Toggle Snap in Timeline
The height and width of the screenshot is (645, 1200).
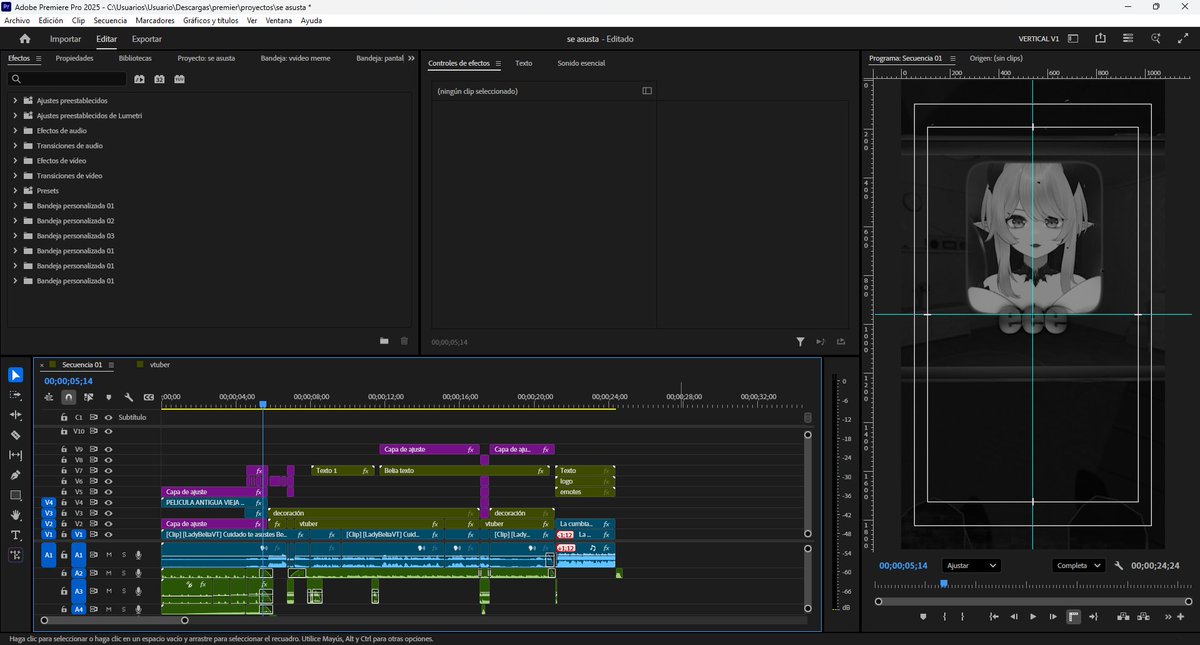pyautogui.click(x=69, y=397)
